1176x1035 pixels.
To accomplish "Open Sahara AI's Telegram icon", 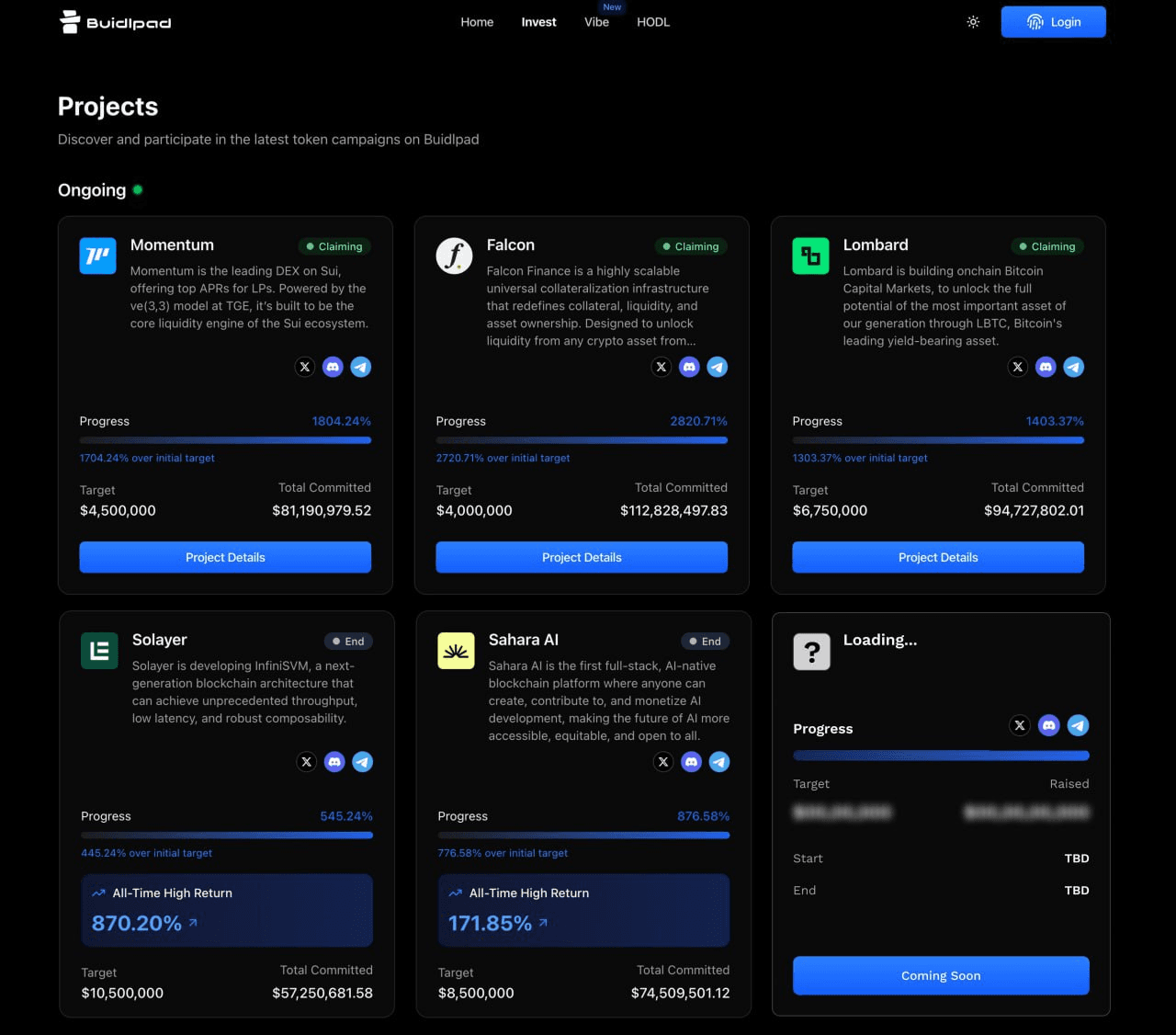I will [x=719, y=762].
